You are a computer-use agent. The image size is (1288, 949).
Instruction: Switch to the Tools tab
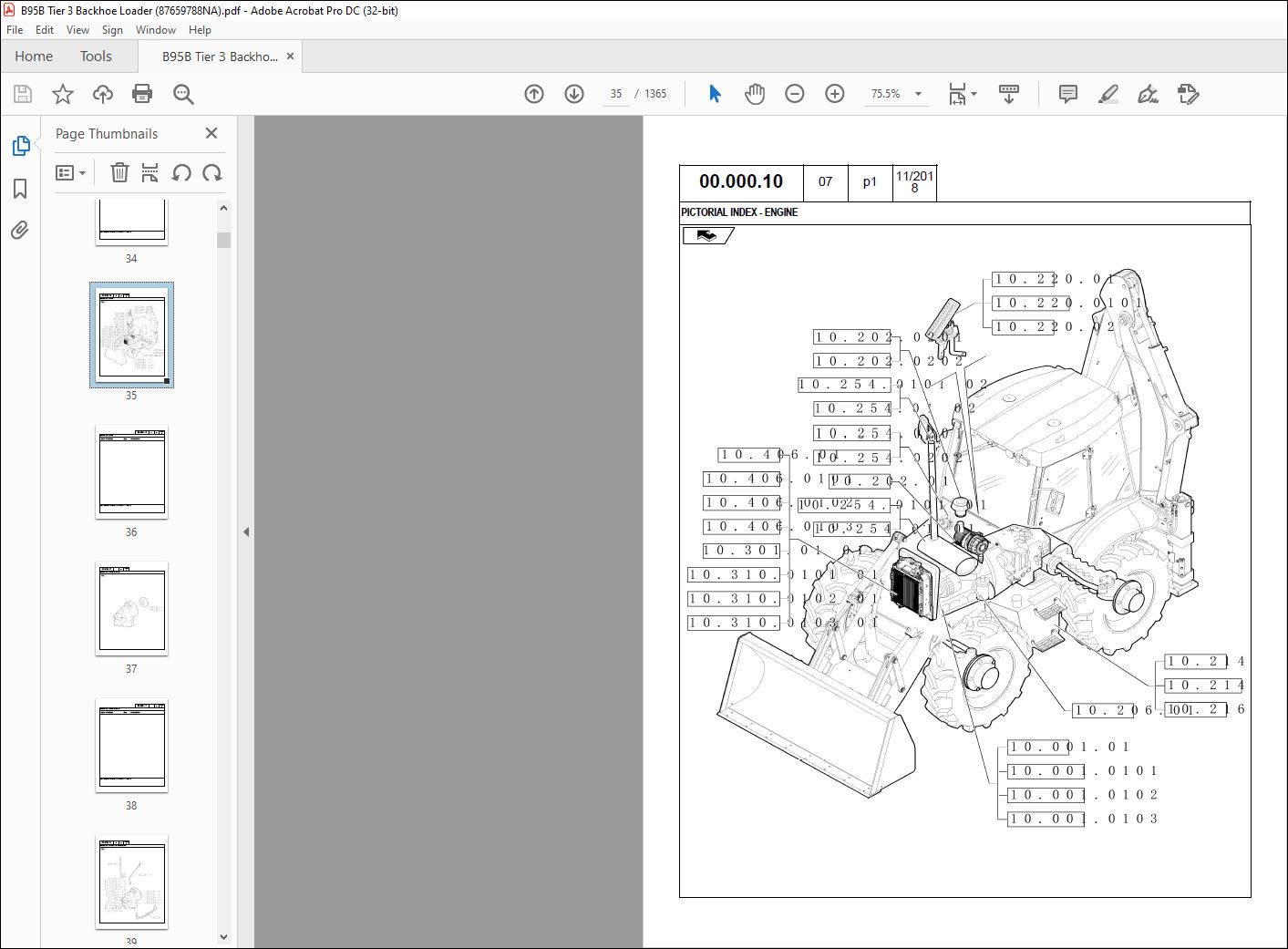pos(96,57)
